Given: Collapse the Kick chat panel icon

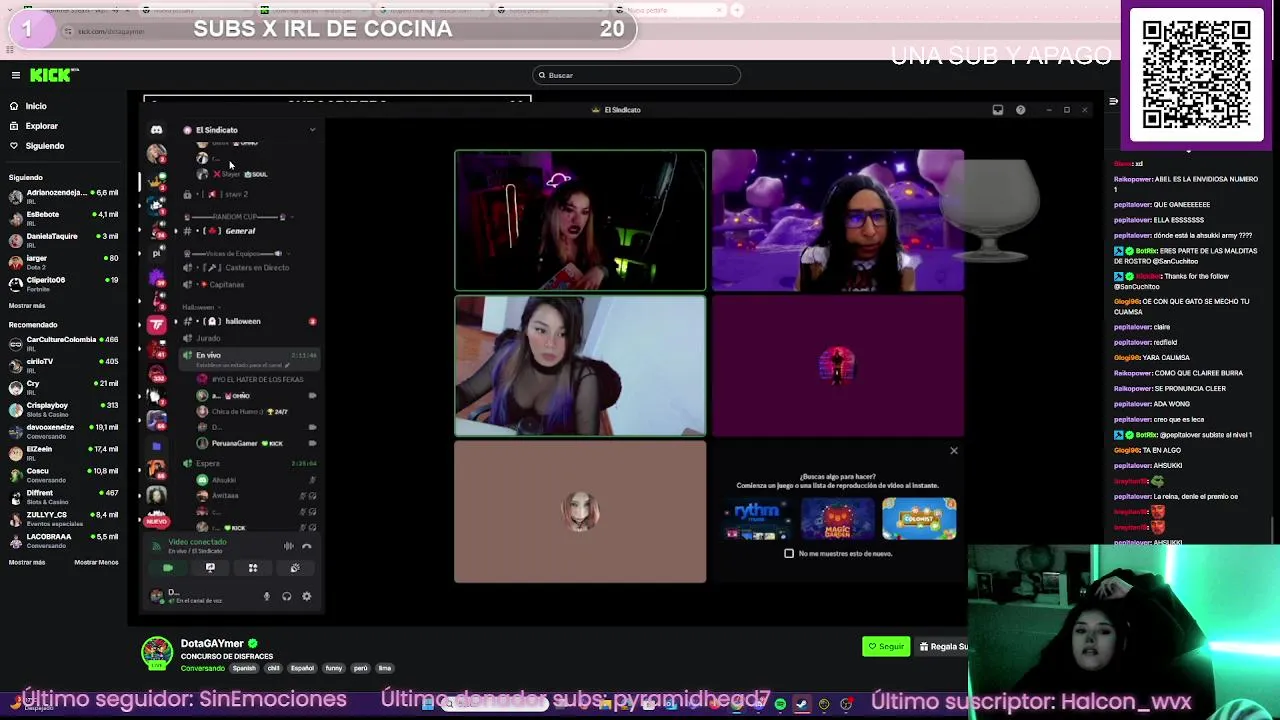Looking at the screenshot, I should 1113,101.
